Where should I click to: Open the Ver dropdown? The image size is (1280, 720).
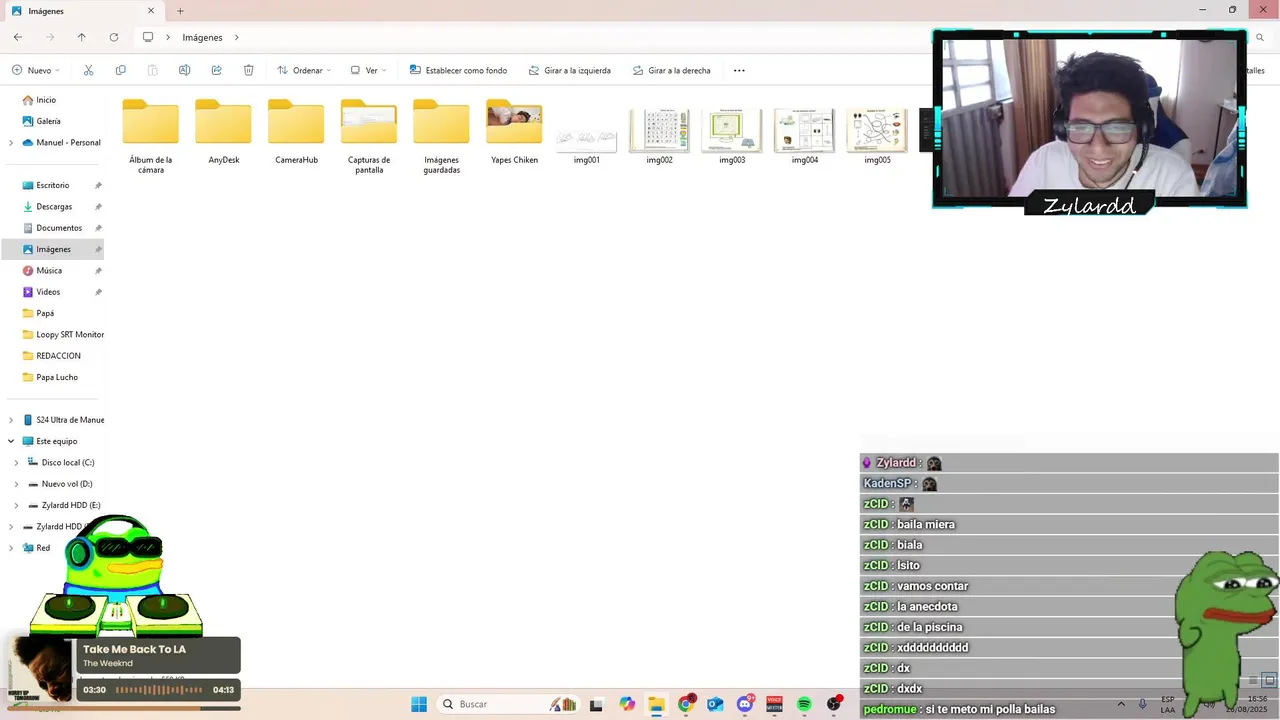click(368, 70)
